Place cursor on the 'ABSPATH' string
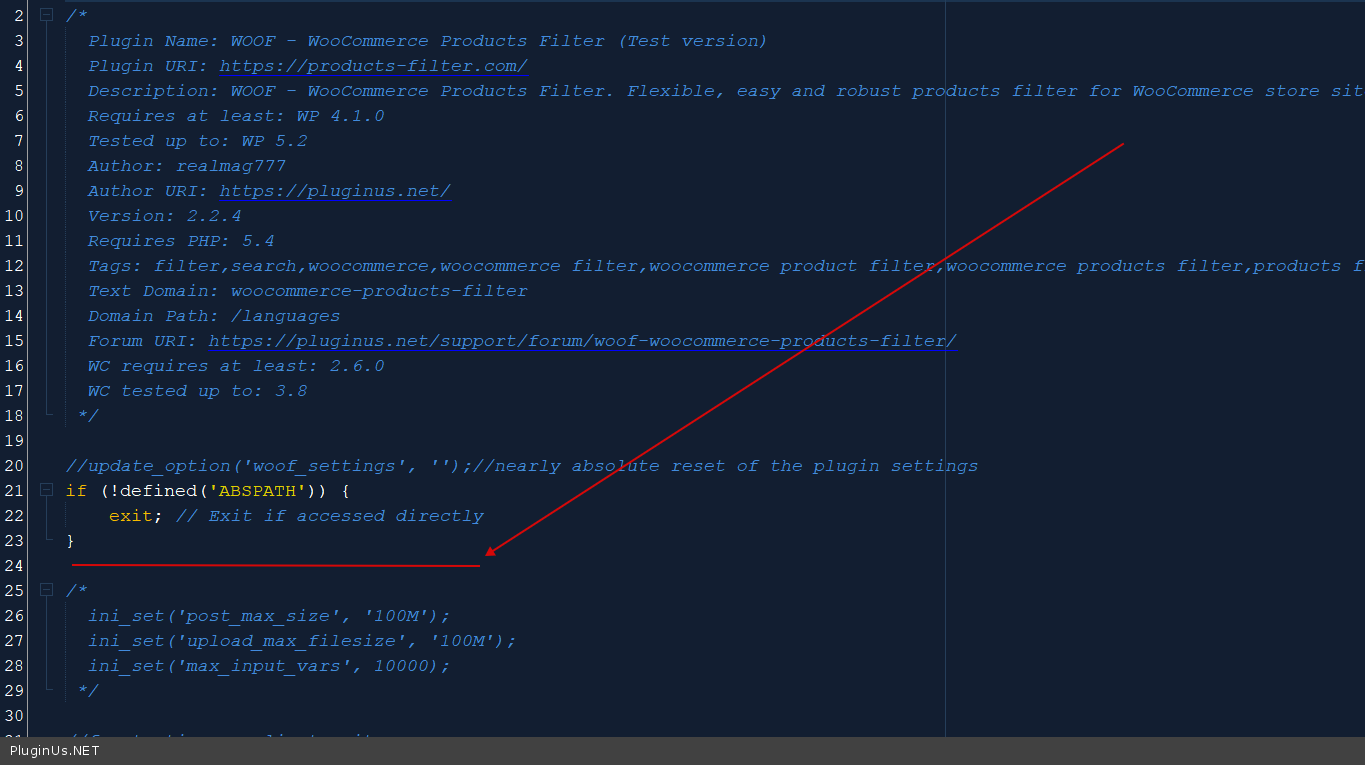The image size is (1365, 765). [x=264, y=491]
